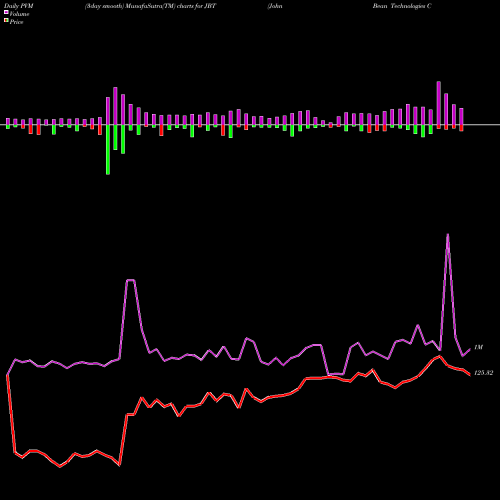Click the highest peak of purple volume line
Screen dimensions: 500x500
click(x=447, y=235)
